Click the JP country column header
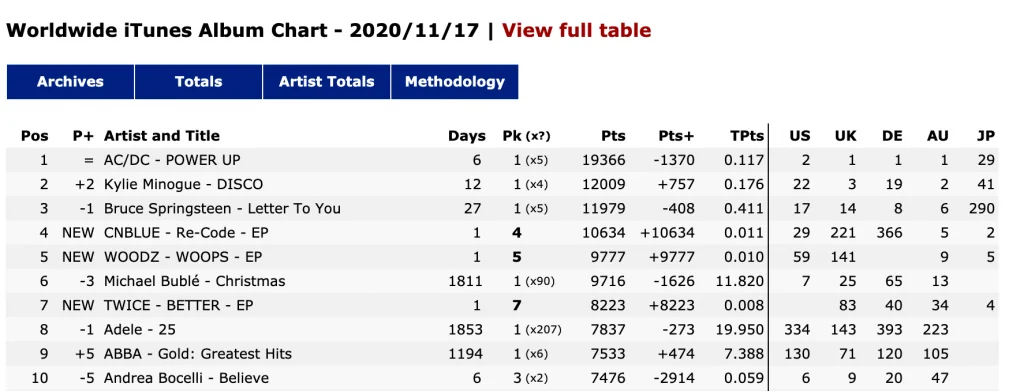 click(986, 136)
